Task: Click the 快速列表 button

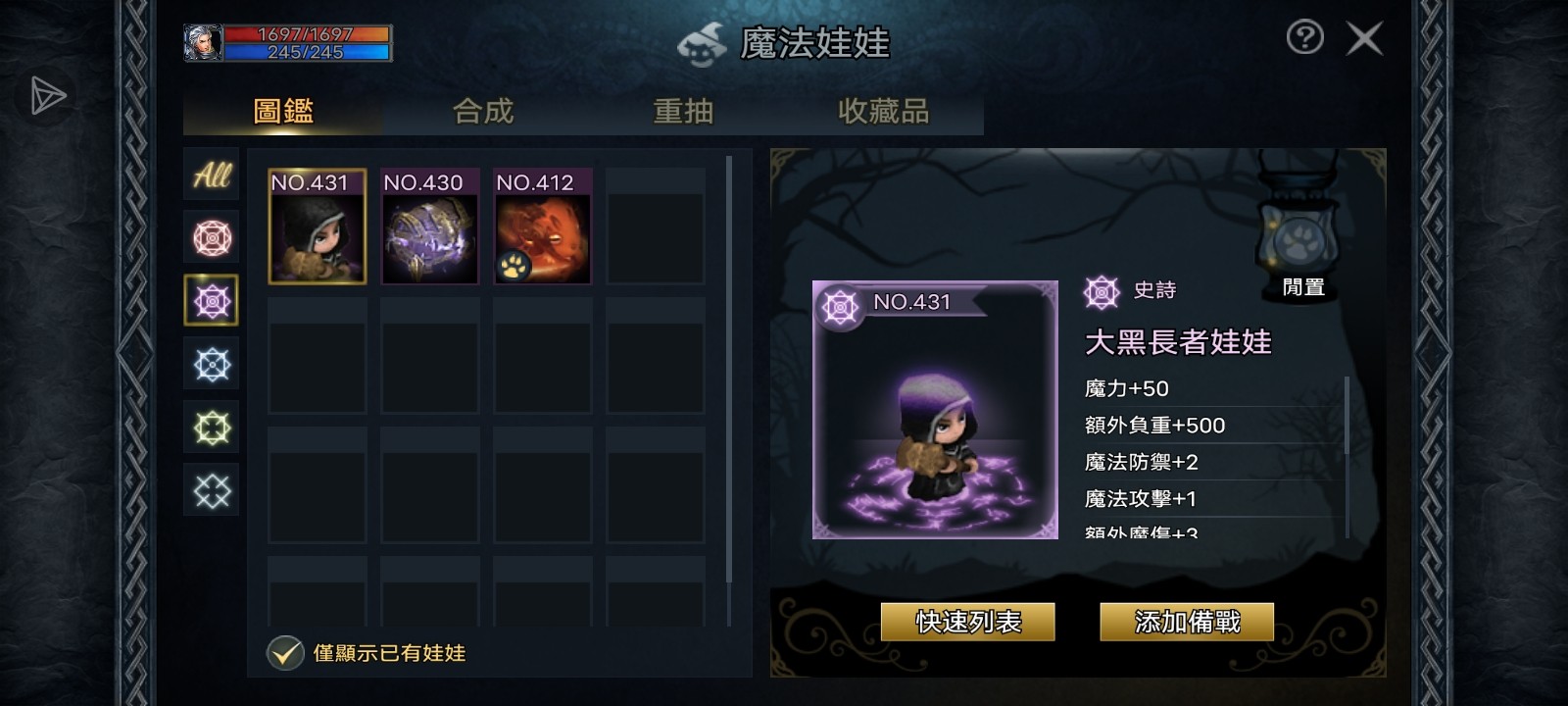Action: [x=968, y=622]
